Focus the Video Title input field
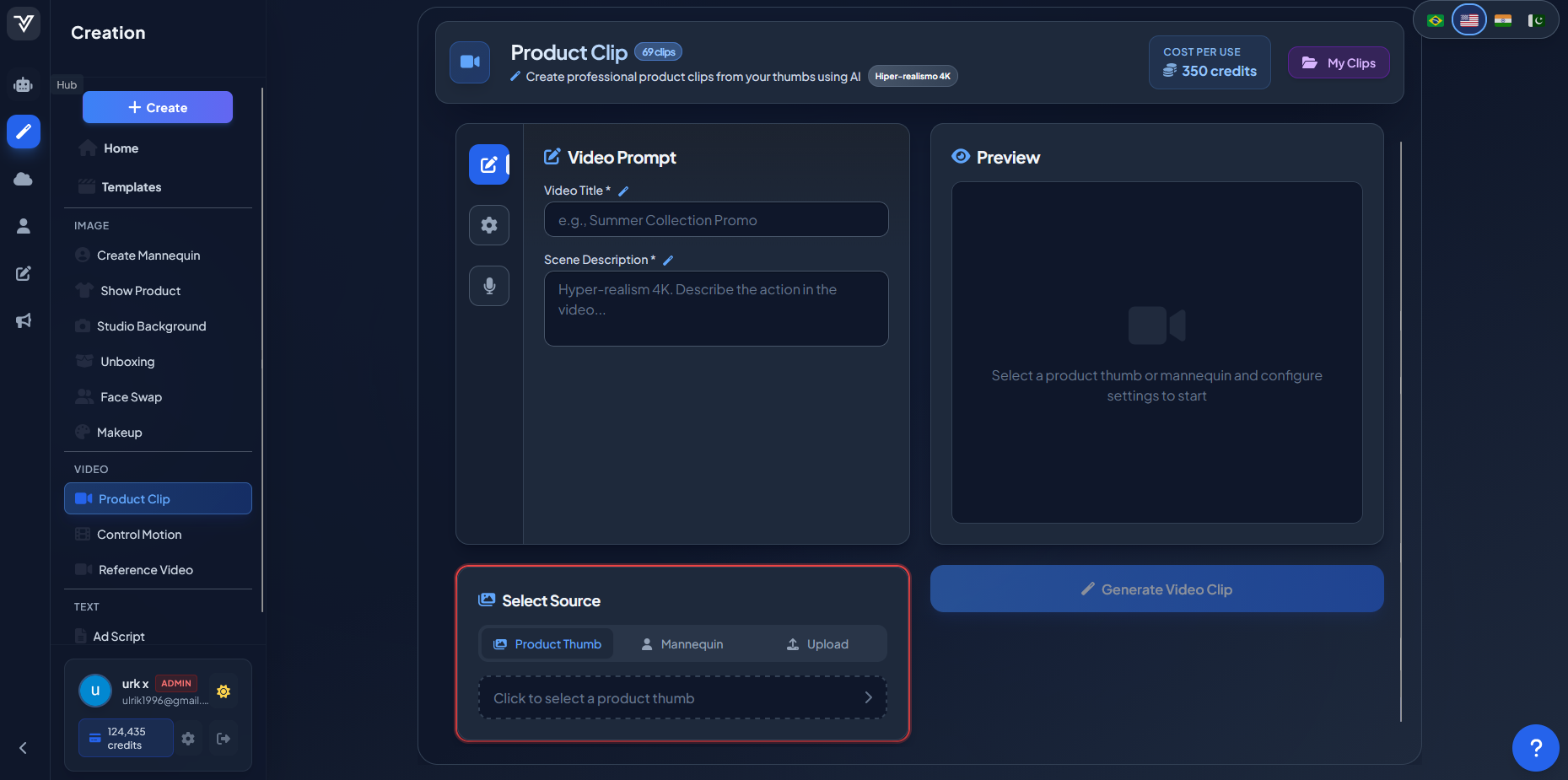The width and height of the screenshot is (1568, 780). tap(716, 219)
